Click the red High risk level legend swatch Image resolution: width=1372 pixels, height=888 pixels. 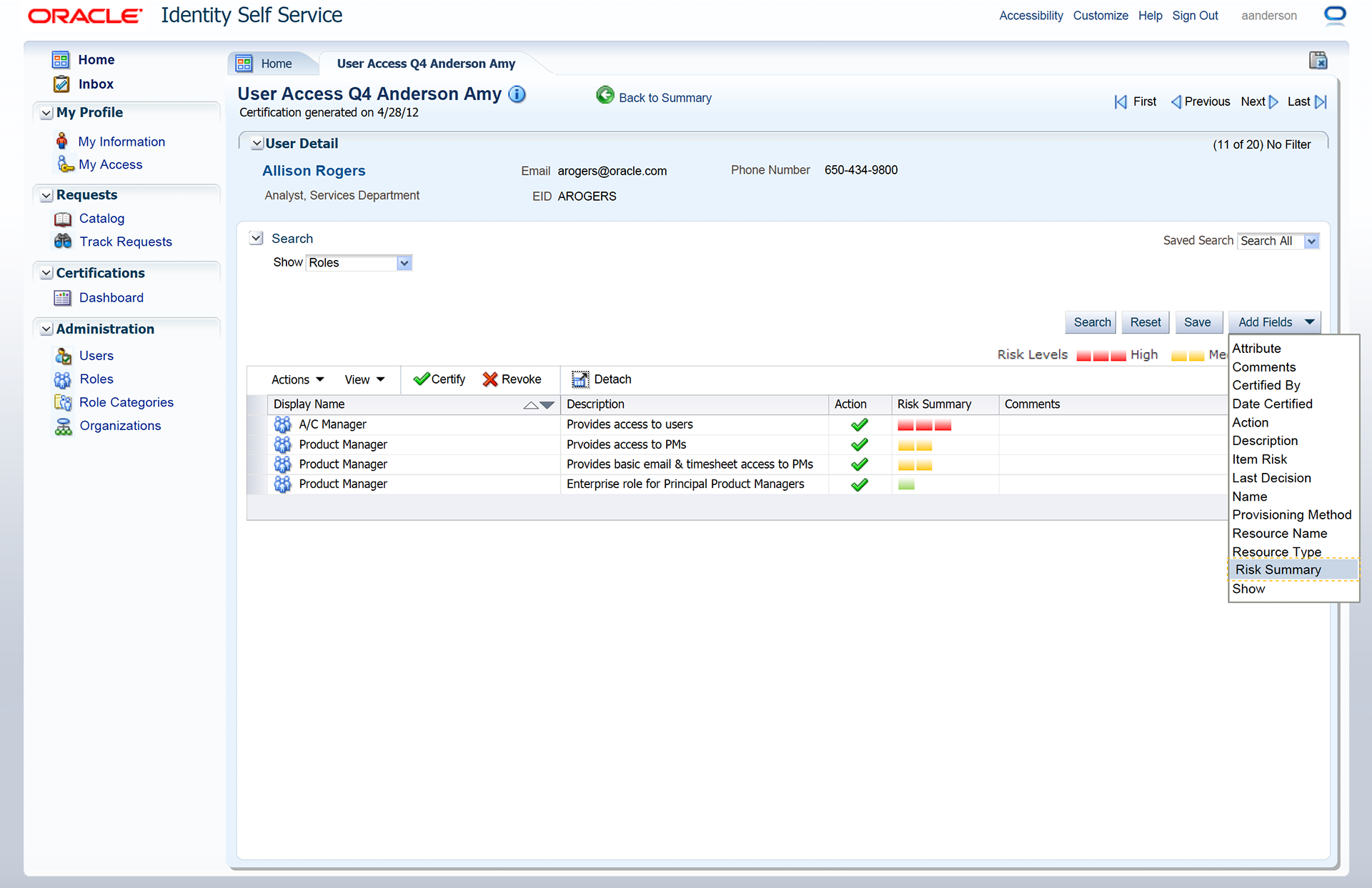point(1101,356)
